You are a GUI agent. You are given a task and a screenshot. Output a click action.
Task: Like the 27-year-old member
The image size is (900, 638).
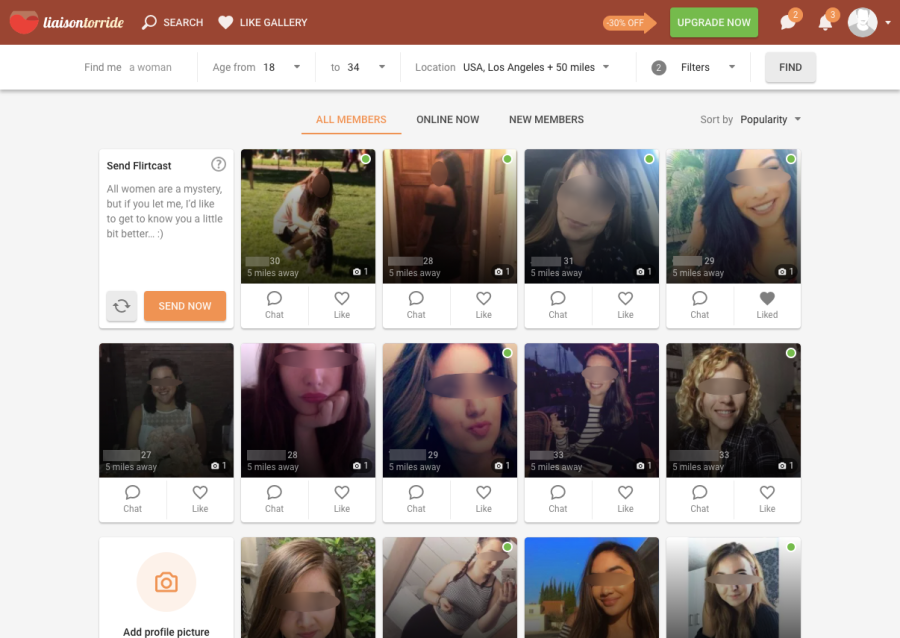pos(200,500)
